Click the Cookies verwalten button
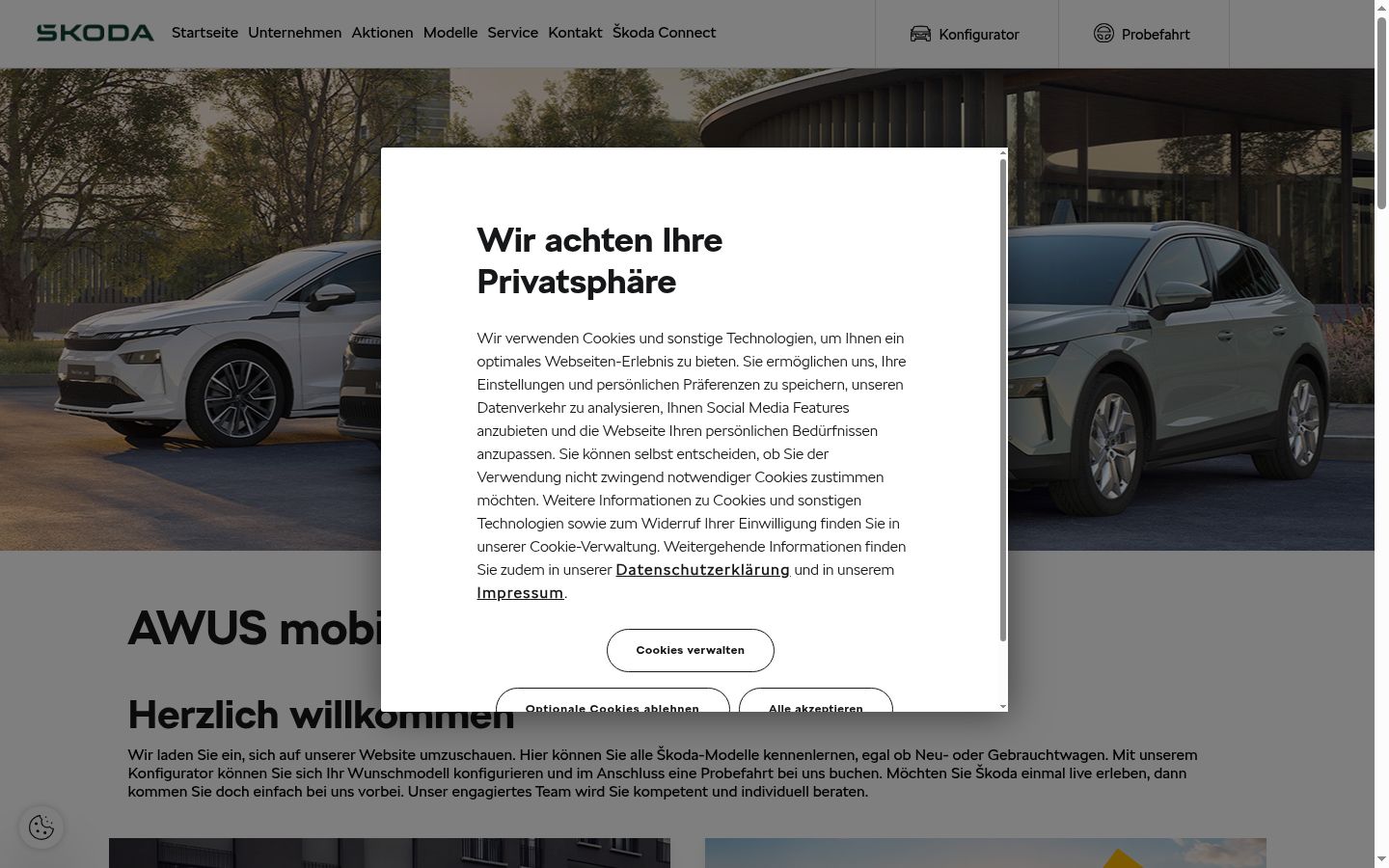1389x868 pixels. [690, 650]
